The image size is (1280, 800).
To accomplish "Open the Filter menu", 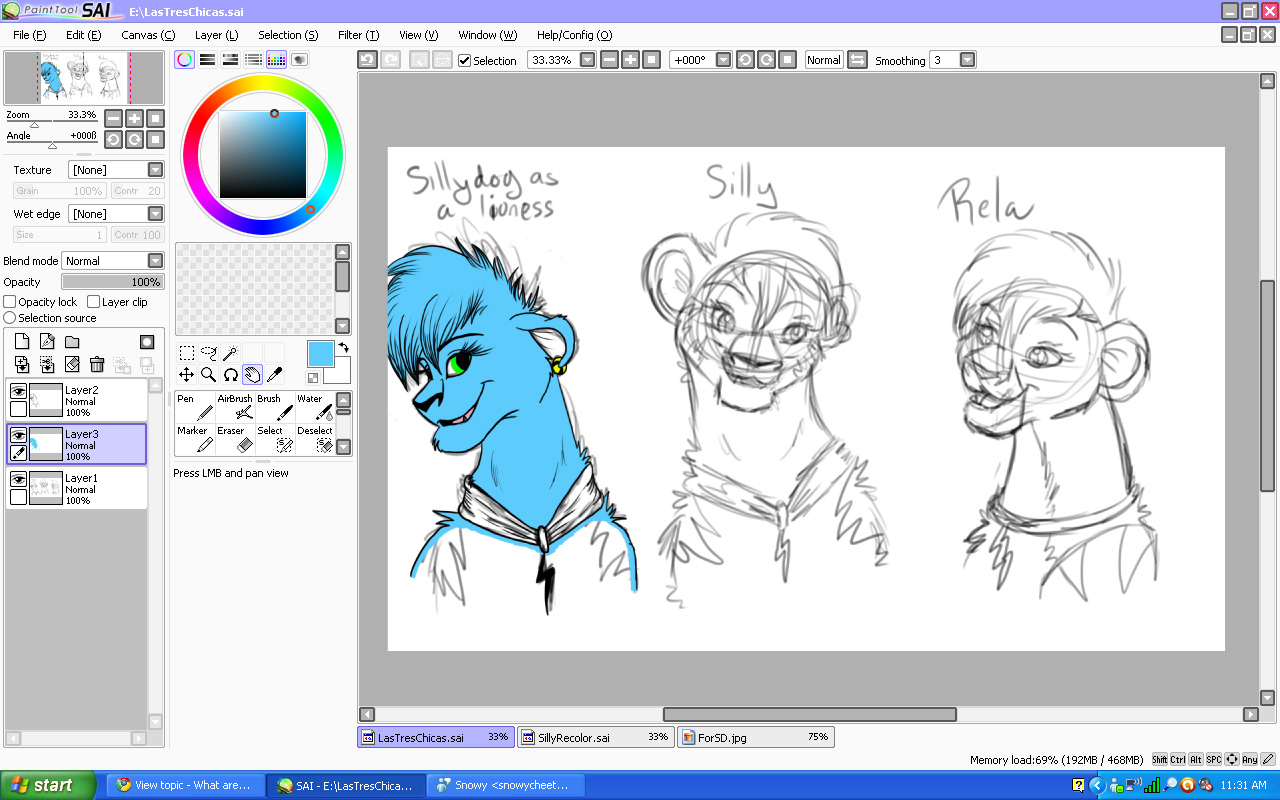I will pyautogui.click(x=358, y=35).
